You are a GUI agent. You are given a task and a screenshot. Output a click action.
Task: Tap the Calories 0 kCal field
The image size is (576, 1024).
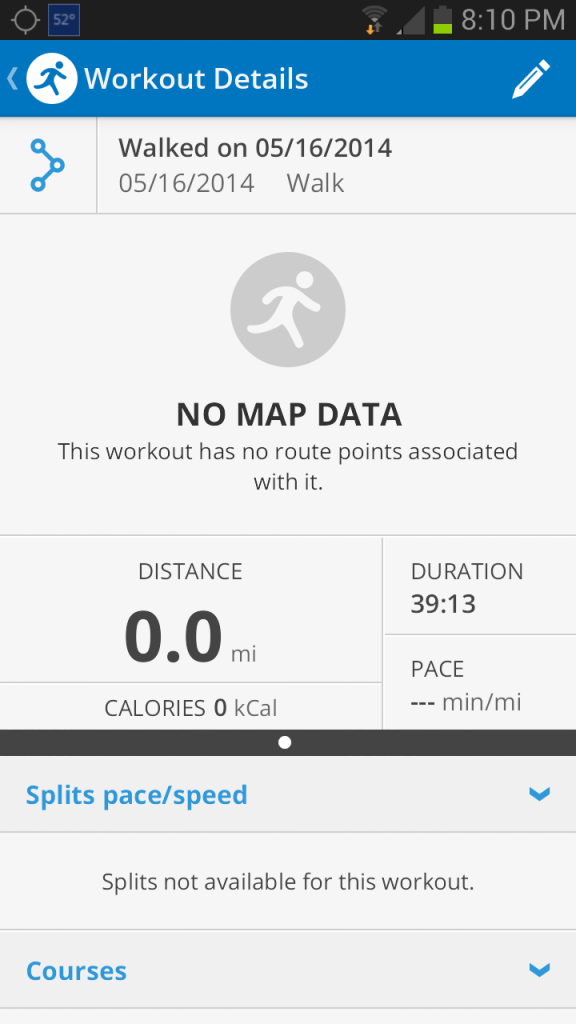191,708
